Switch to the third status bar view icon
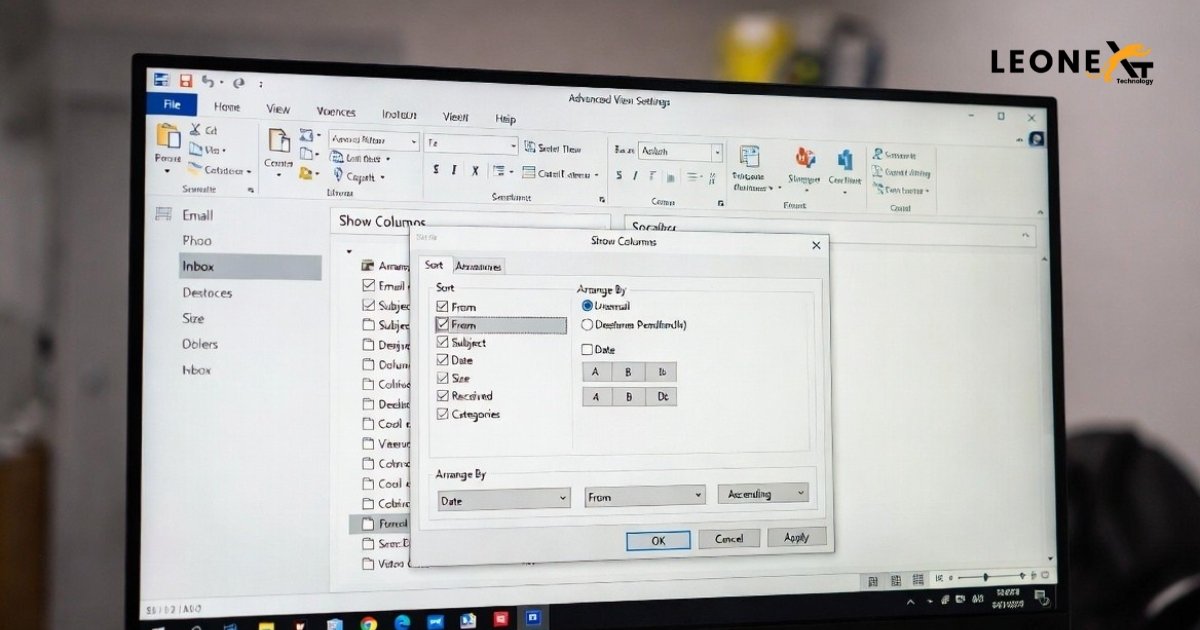The image size is (1200, 630). click(918, 579)
